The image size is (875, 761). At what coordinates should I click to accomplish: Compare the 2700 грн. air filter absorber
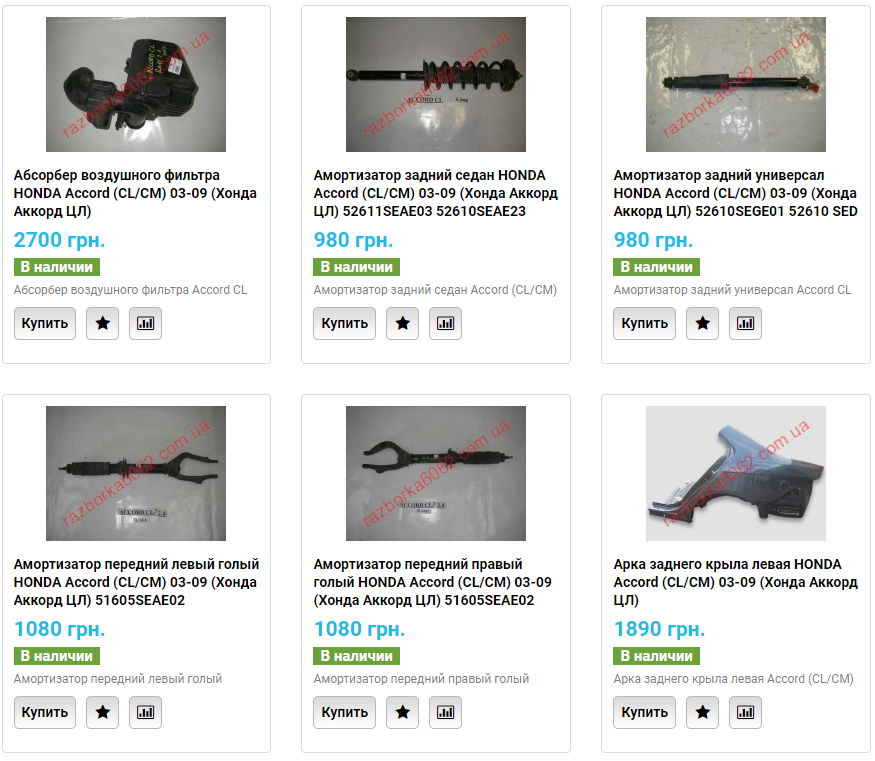[146, 324]
